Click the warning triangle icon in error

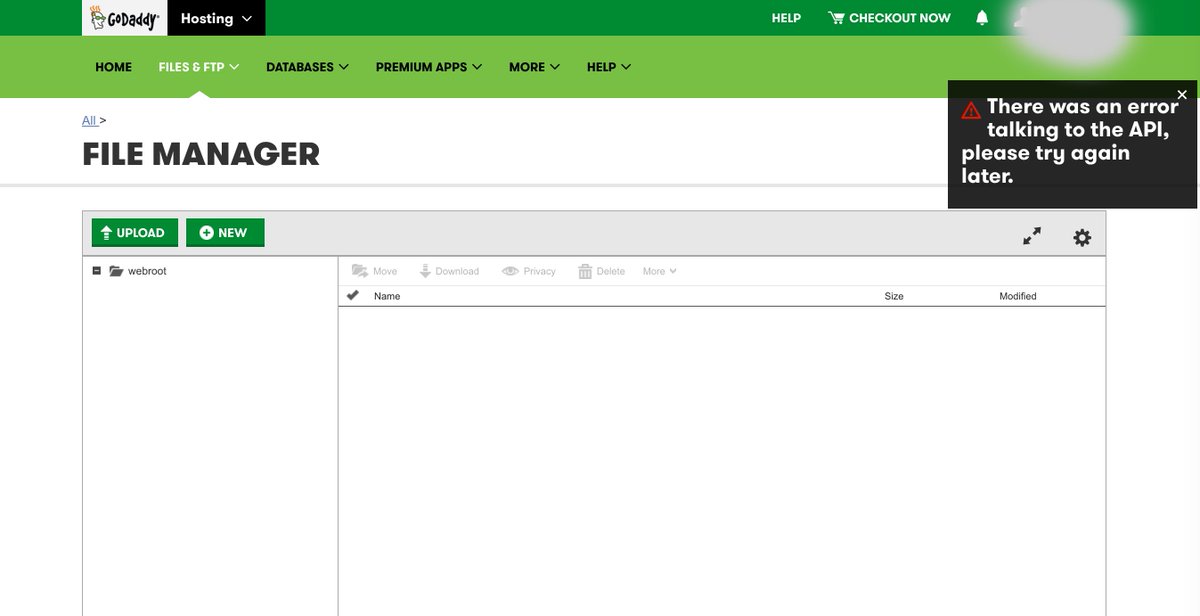(971, 110)
